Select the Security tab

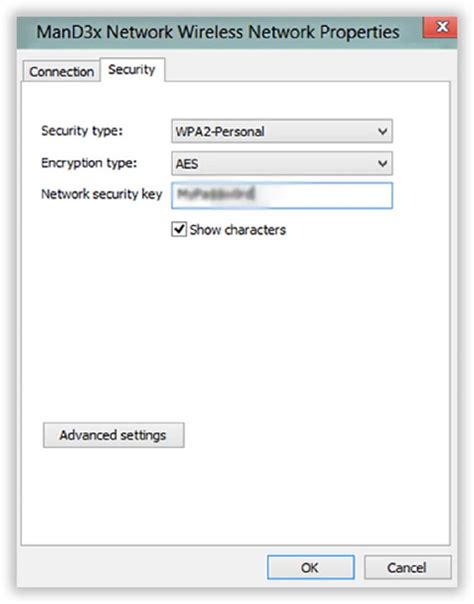tap(132, 70)
